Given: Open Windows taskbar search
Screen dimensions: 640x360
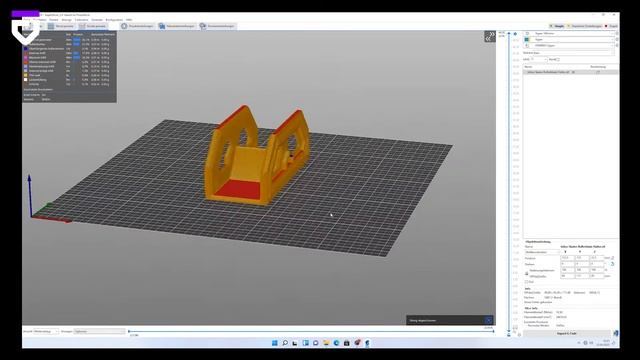Looking at the screenshot, I should [x=285, y=343].
